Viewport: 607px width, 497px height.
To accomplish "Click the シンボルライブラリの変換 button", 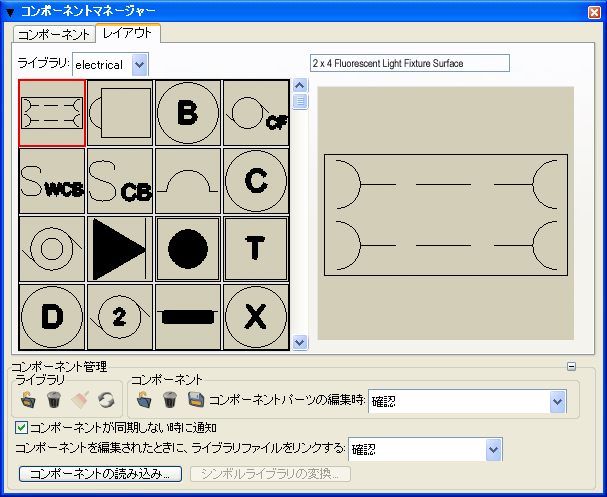I will click(270, 474).
